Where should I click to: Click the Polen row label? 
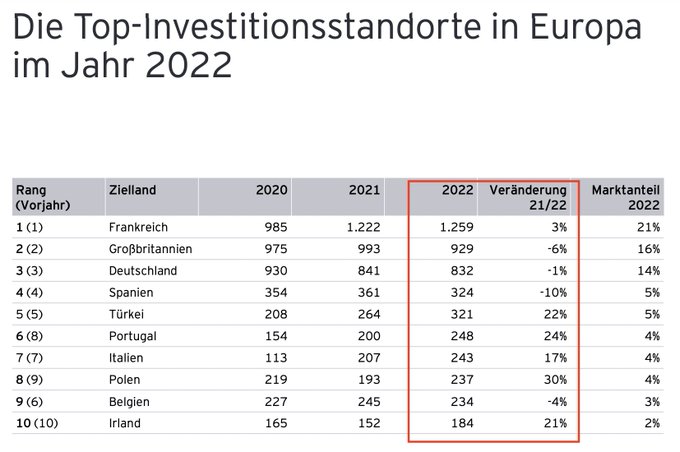pos(124,379)
